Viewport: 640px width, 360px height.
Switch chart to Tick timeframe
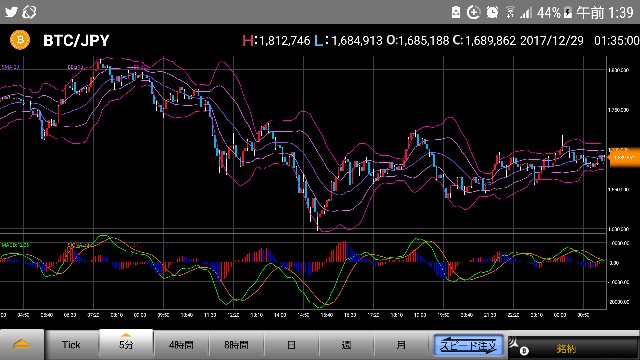[71, 344]
